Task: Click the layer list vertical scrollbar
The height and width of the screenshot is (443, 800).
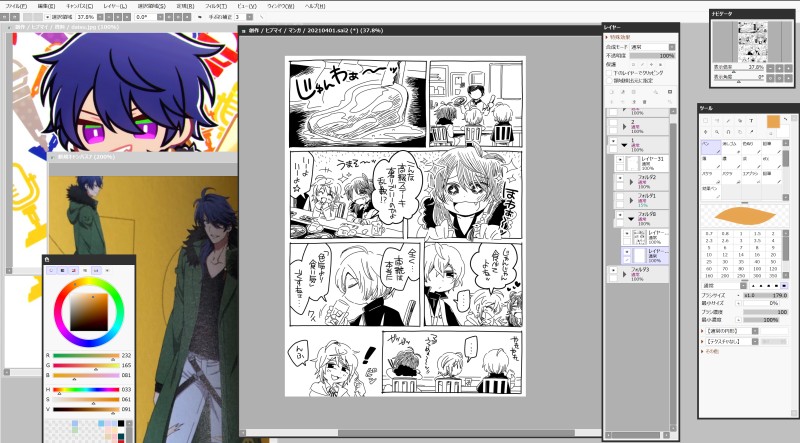Action: click(x=673, y=270)
